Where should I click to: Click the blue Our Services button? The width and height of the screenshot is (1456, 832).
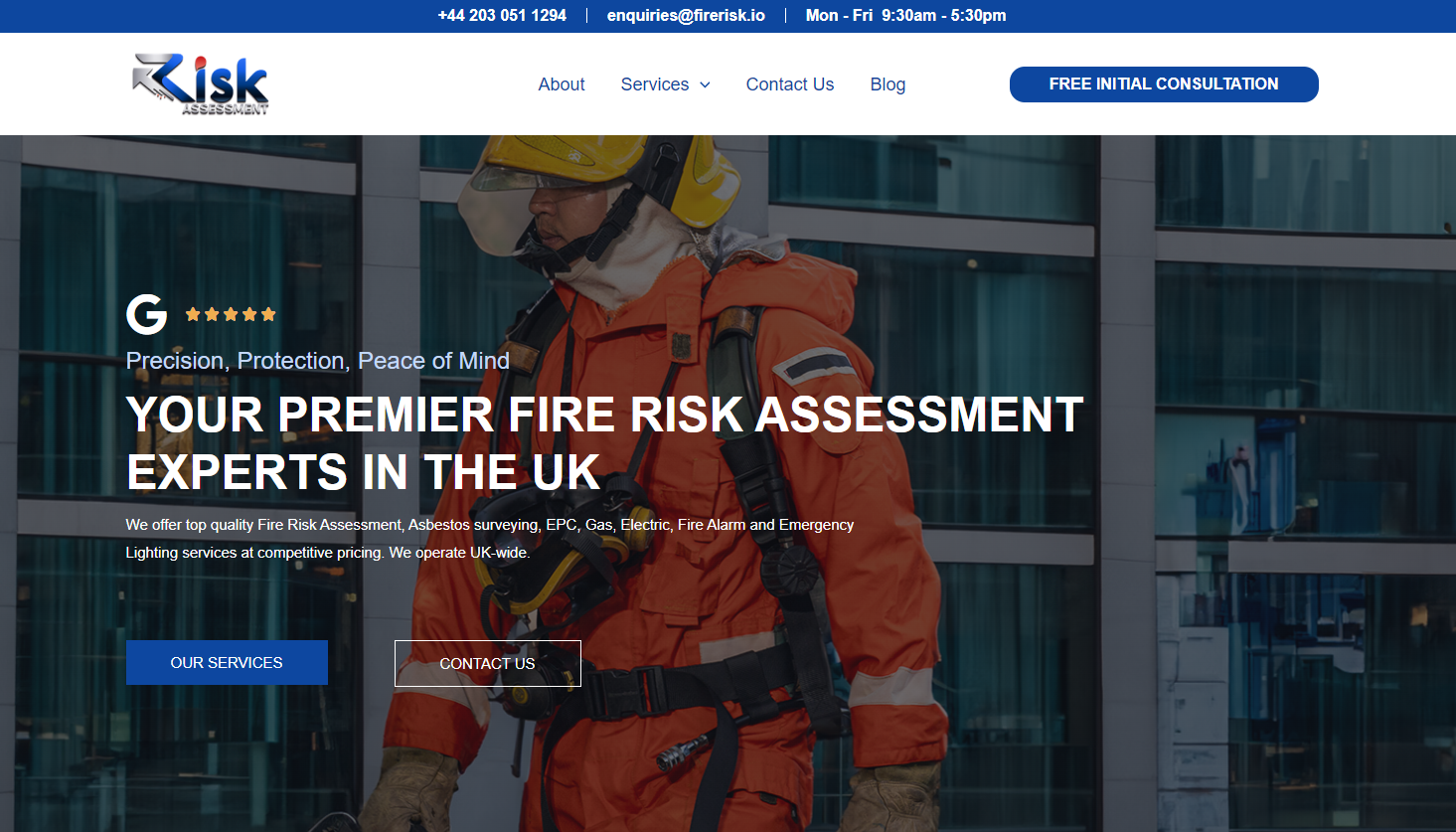227,662
